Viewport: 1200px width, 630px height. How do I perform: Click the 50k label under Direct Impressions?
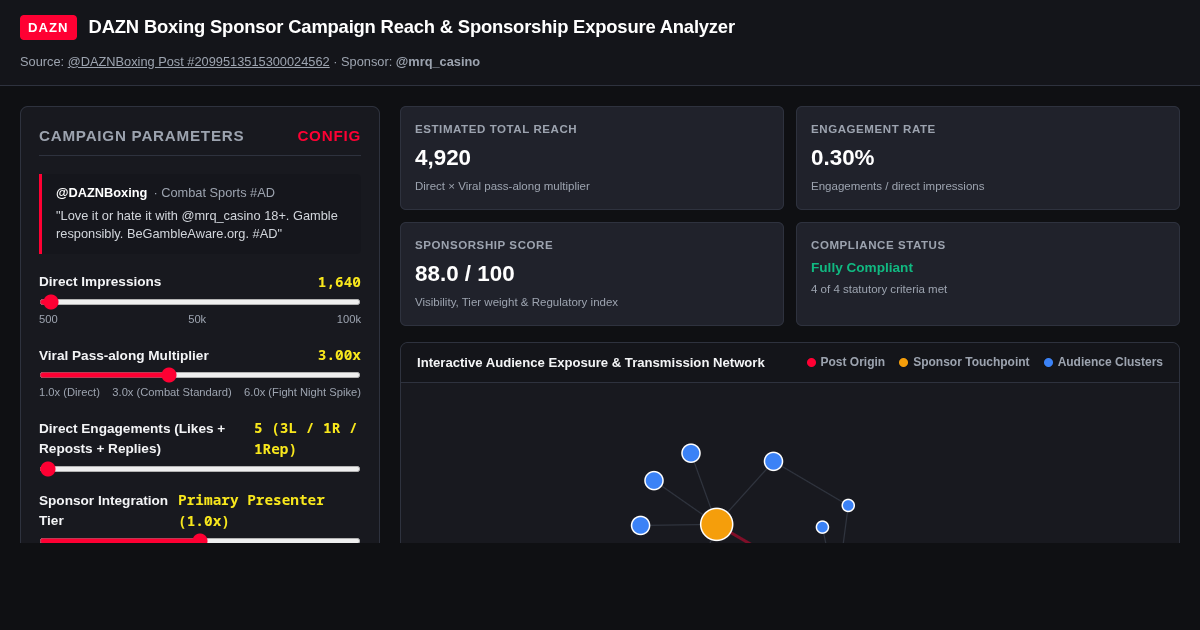click(197, 319)
